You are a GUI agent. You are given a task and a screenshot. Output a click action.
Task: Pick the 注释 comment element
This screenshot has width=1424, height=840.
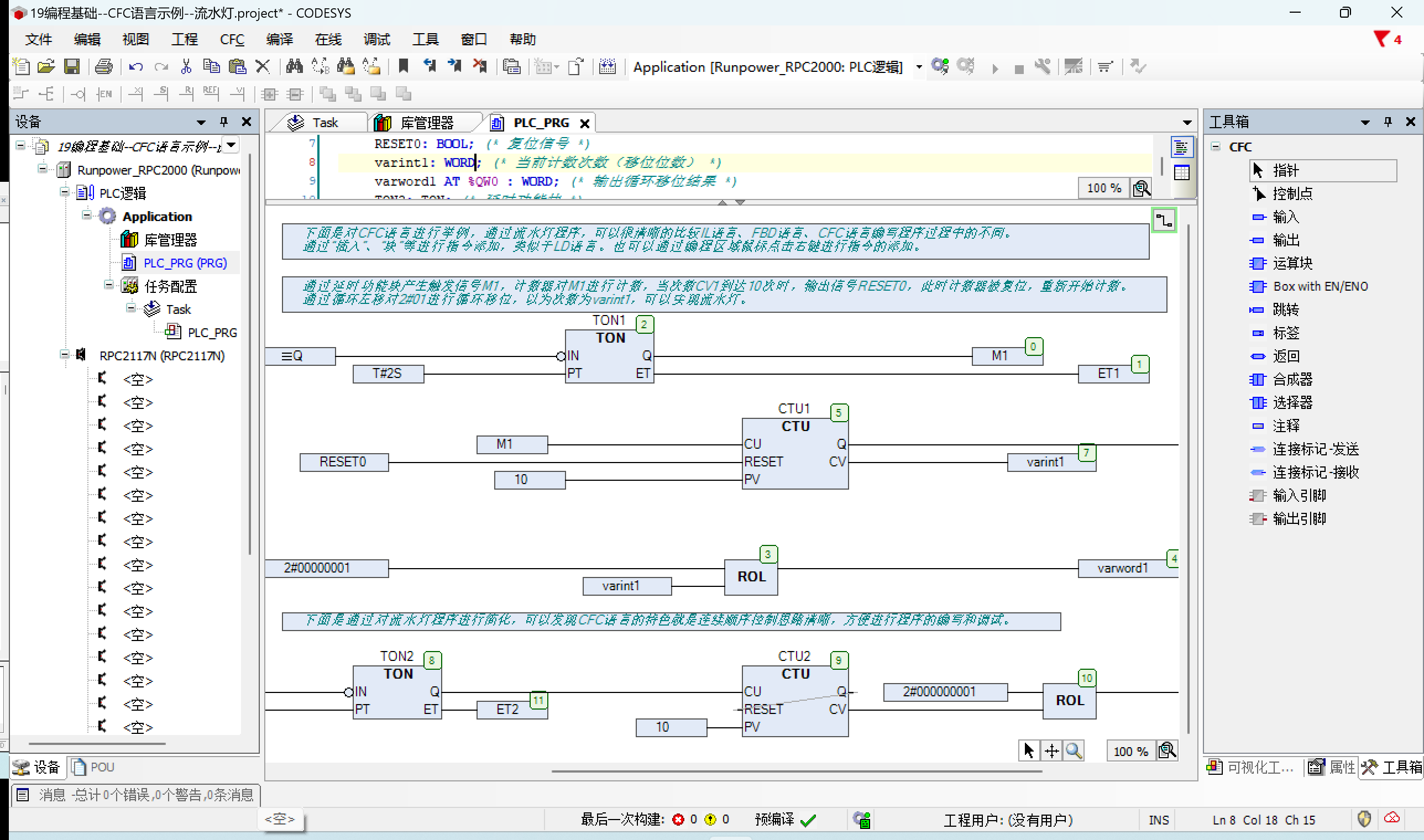(1275, 426)
